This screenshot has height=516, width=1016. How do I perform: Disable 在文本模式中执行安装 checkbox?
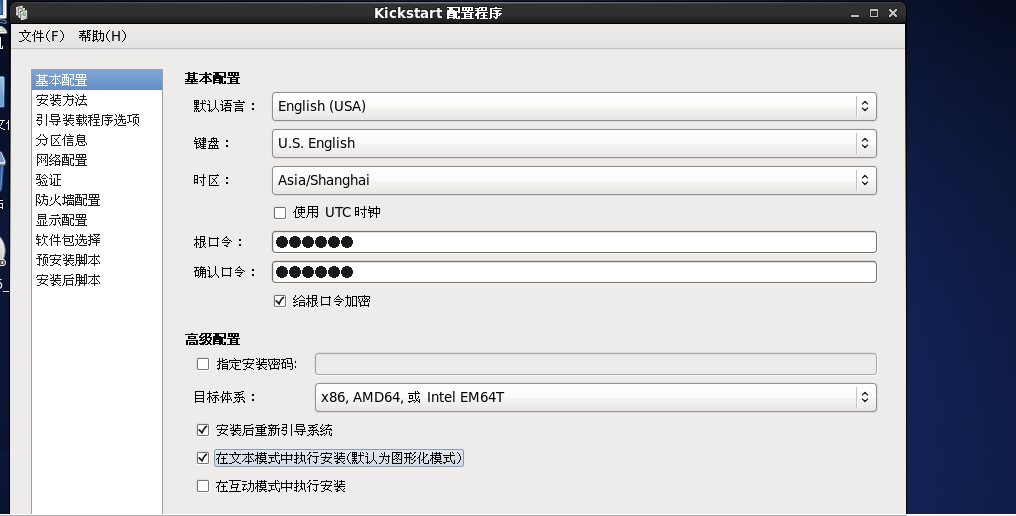(204, 458)
